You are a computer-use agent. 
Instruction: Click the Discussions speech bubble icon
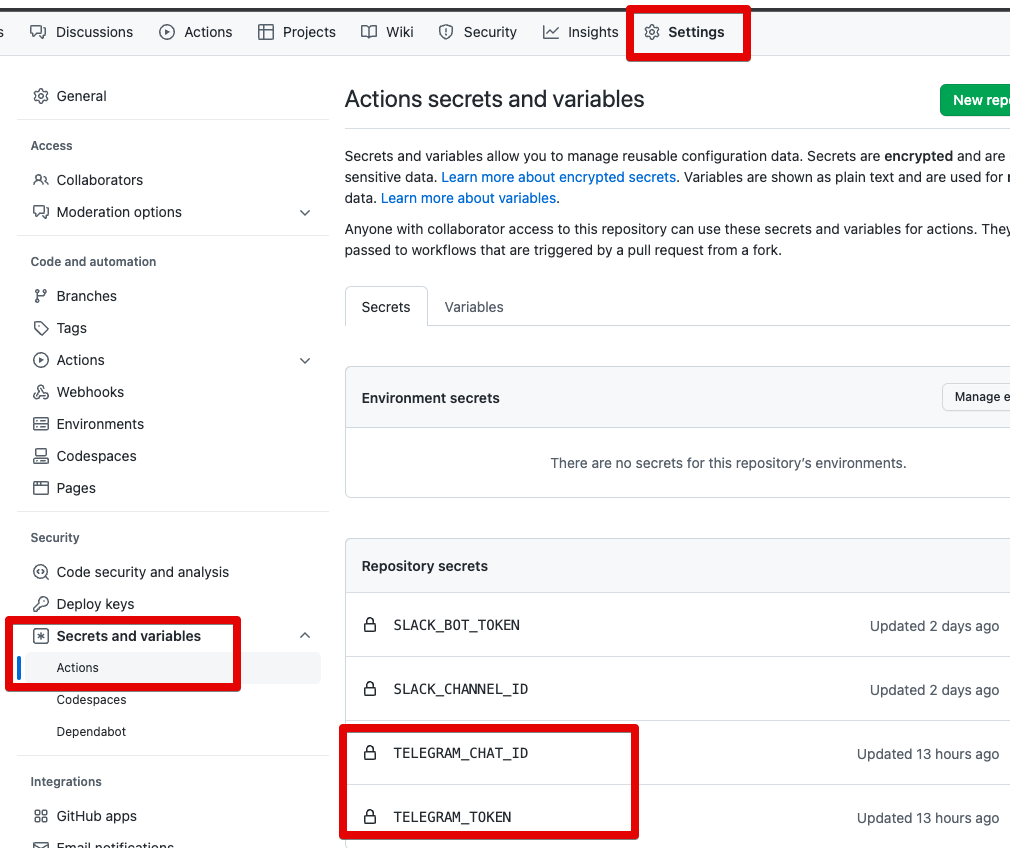38,32
